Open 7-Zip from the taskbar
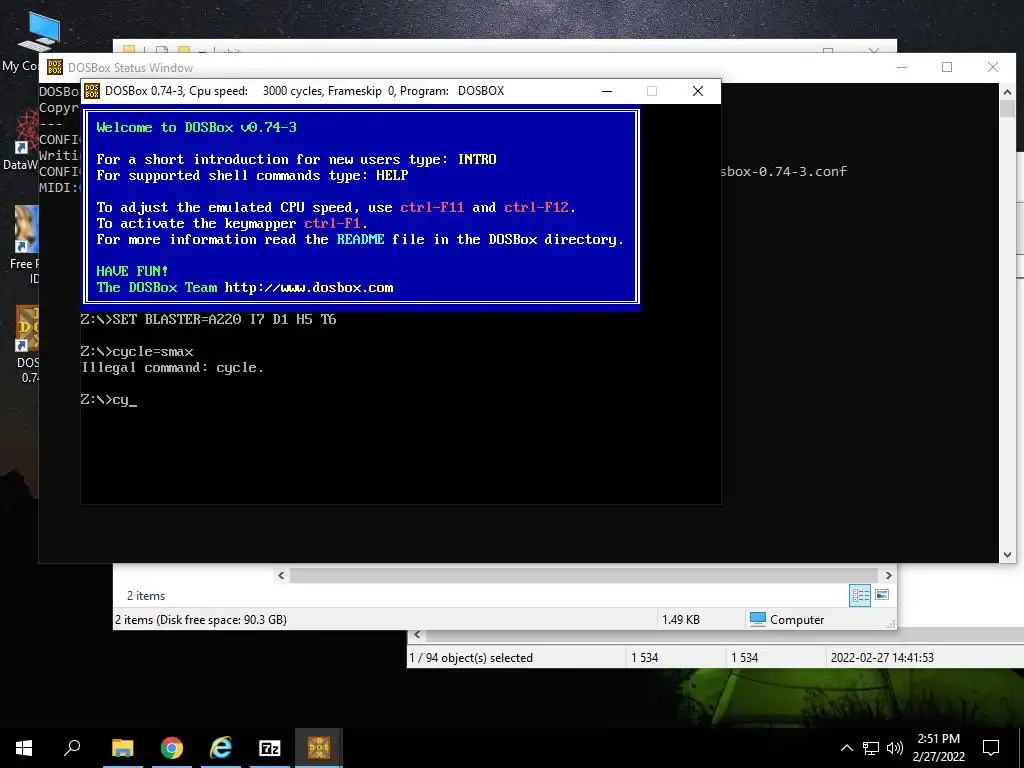This screenshot has width=1024, height=768. [270, 748]
